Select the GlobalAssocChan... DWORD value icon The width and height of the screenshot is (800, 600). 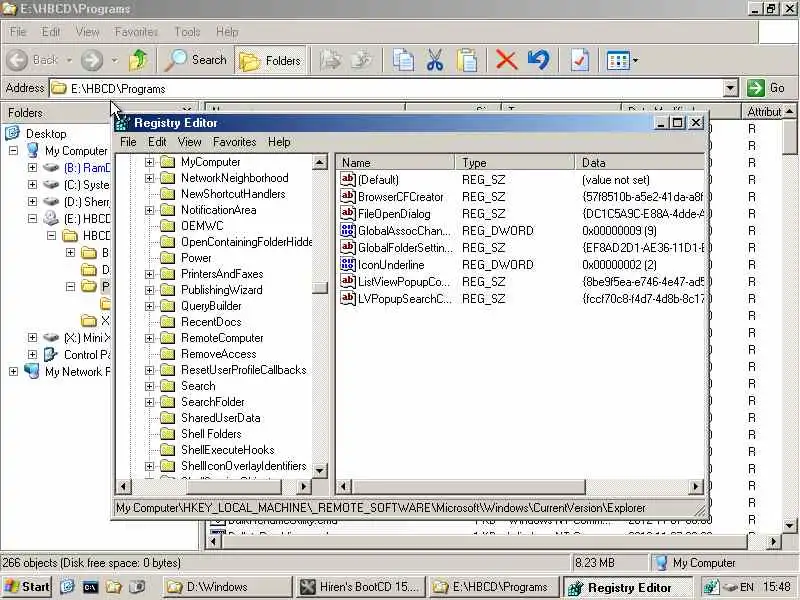[348, 231]
